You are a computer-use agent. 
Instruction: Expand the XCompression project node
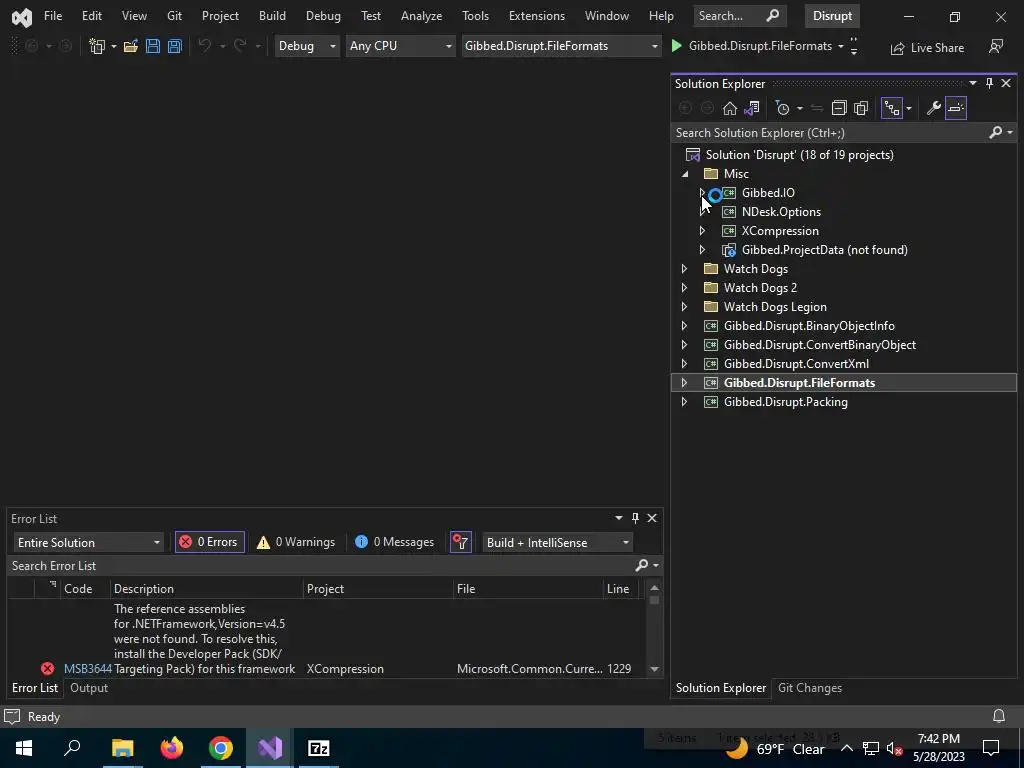pos(702,231)
